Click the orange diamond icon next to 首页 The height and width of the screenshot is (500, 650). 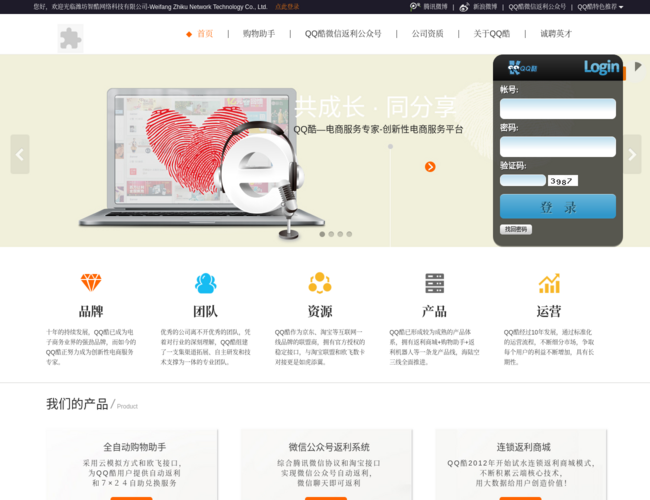(189, 34)
